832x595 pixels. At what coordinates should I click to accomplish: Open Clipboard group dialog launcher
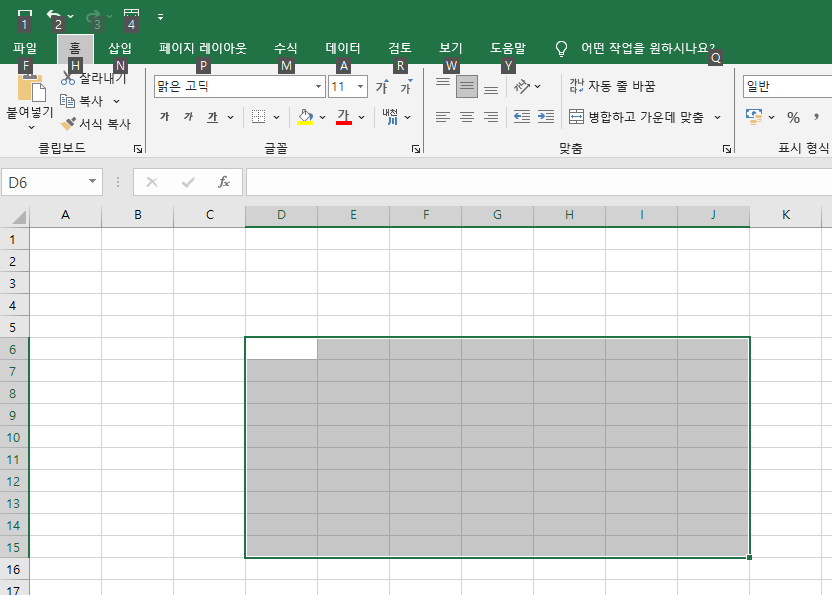tap(138, 149)
